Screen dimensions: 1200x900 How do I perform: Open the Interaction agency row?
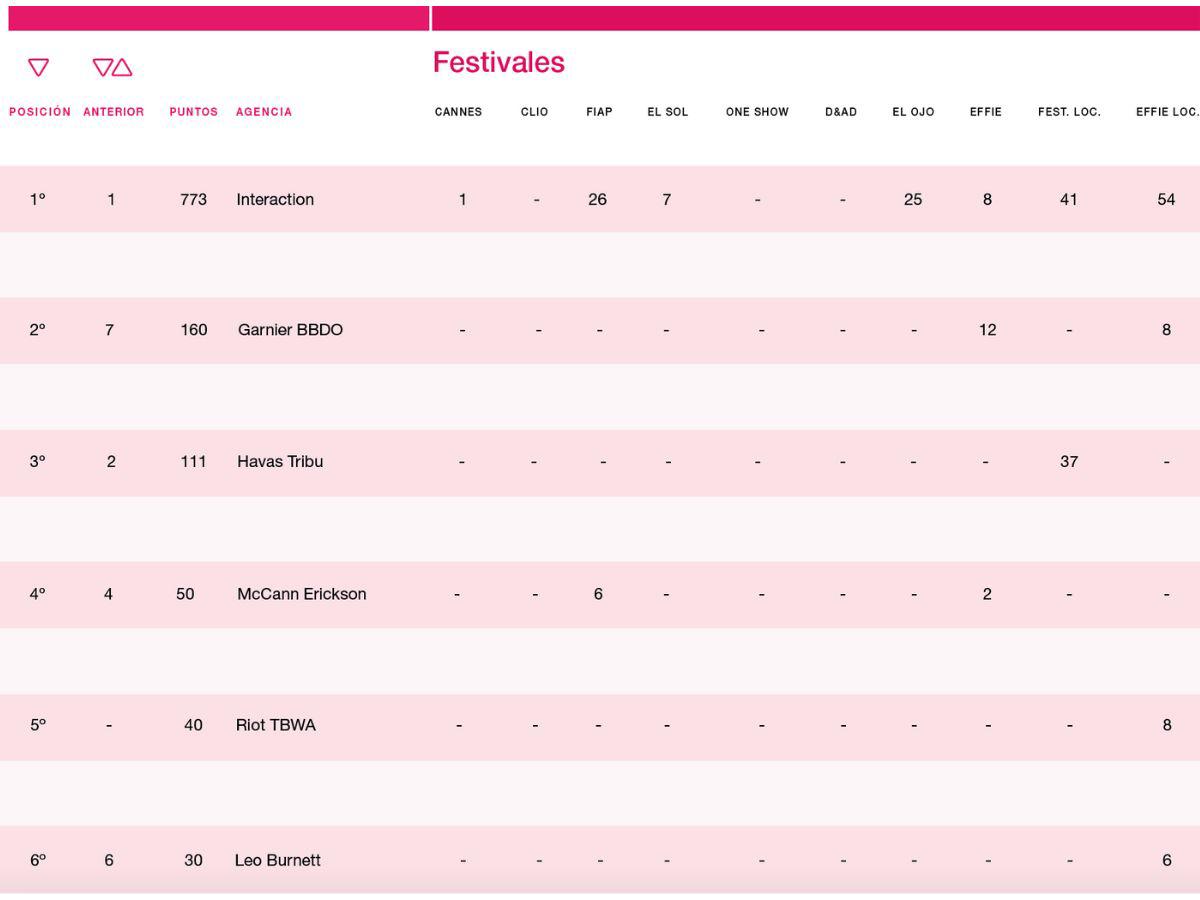pyautogui.click(x=600, y=199)
